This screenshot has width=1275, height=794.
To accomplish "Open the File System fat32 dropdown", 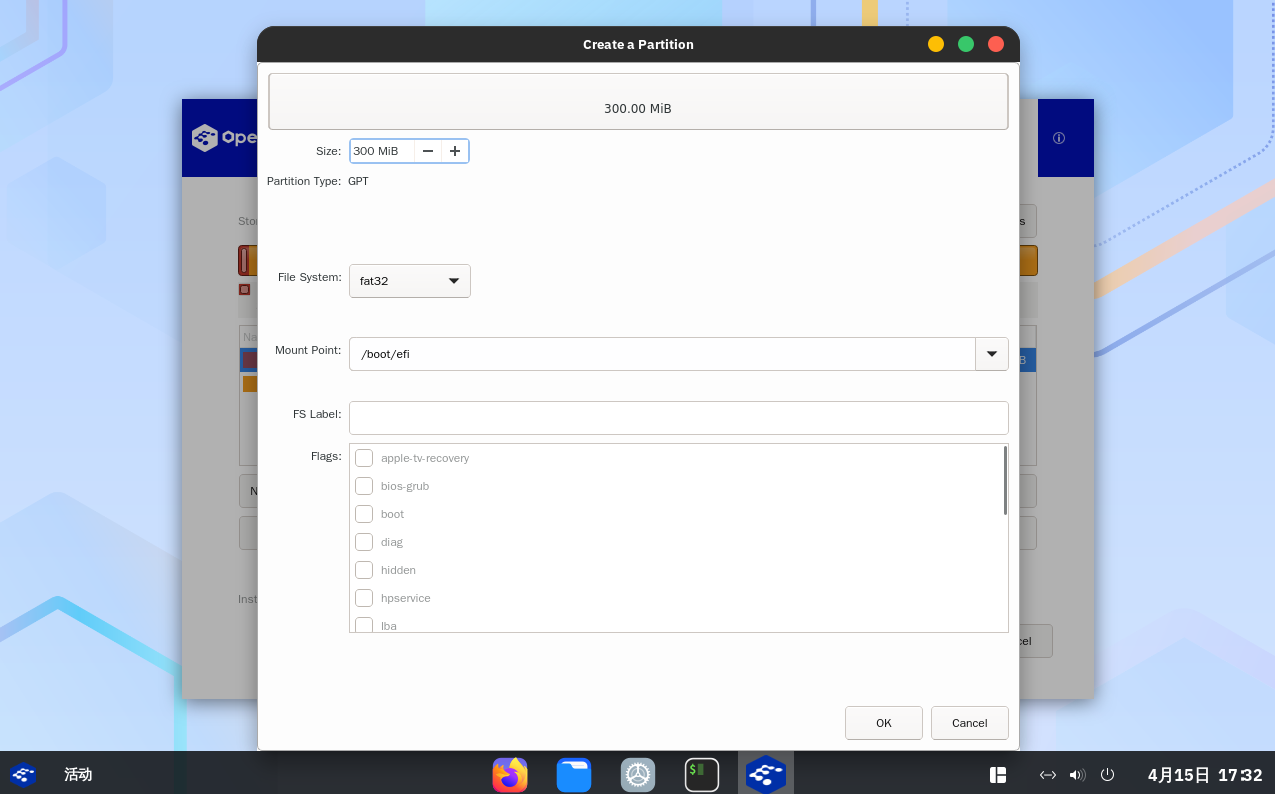I will [410, 281].
